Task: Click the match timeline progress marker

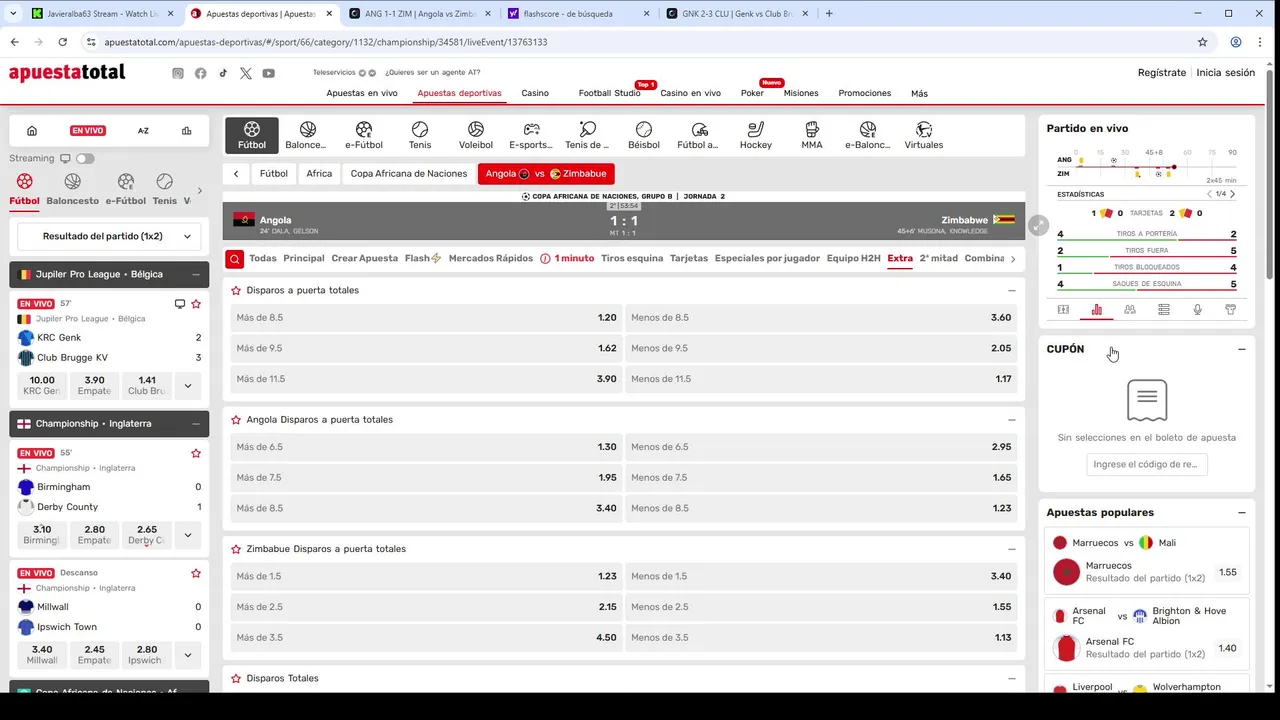Action: [x=1173, y=167]
